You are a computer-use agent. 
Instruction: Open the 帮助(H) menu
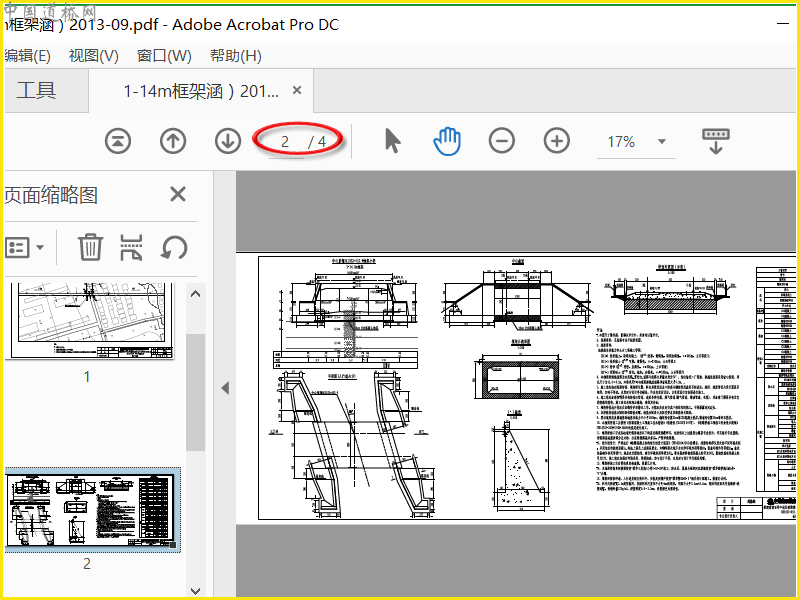pyautogui.click(x=236, y=56)
